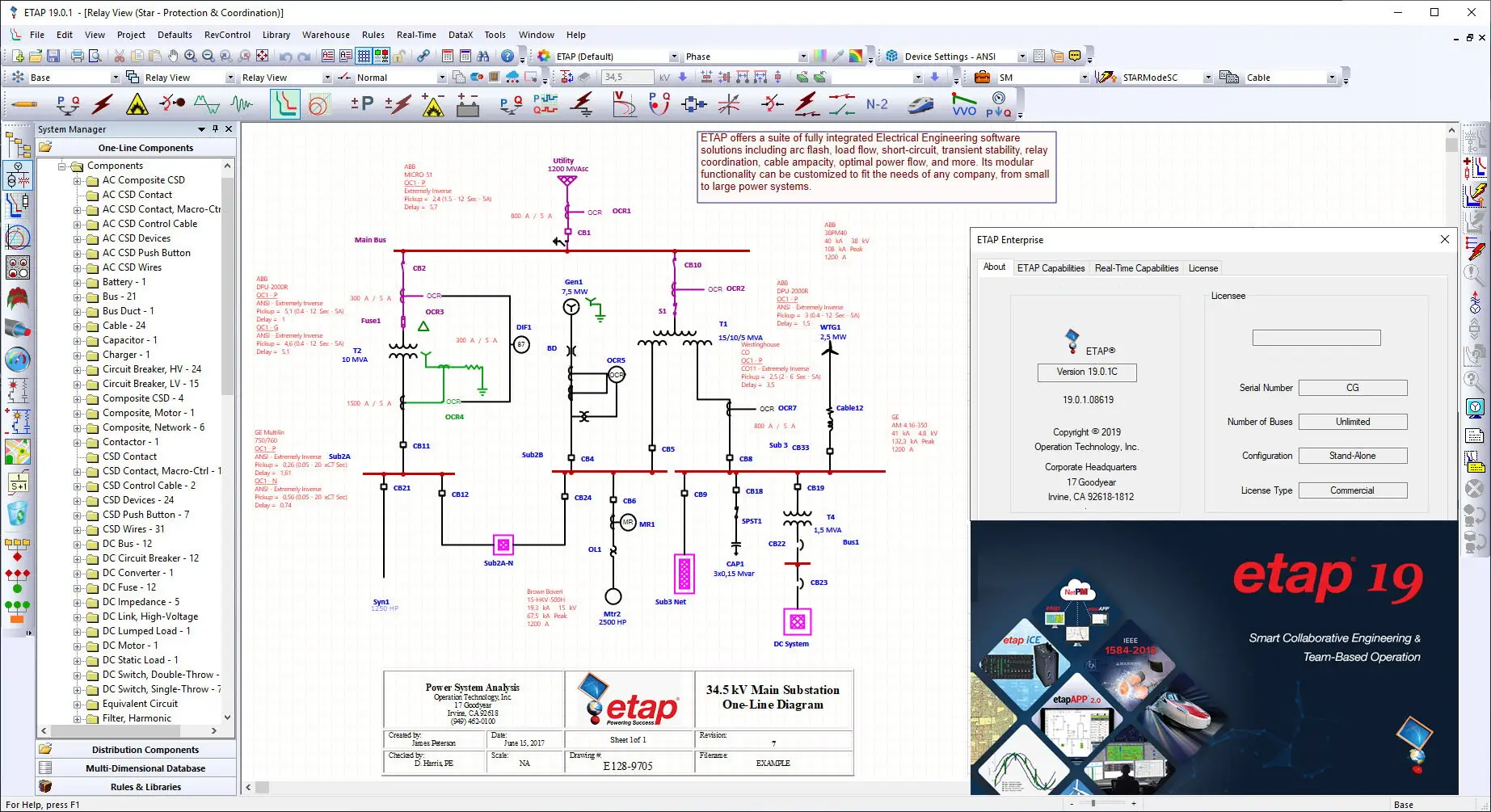Click the Zoom to Fit page icon
This screenshot has width=1491, height=812.
(262, 56)
